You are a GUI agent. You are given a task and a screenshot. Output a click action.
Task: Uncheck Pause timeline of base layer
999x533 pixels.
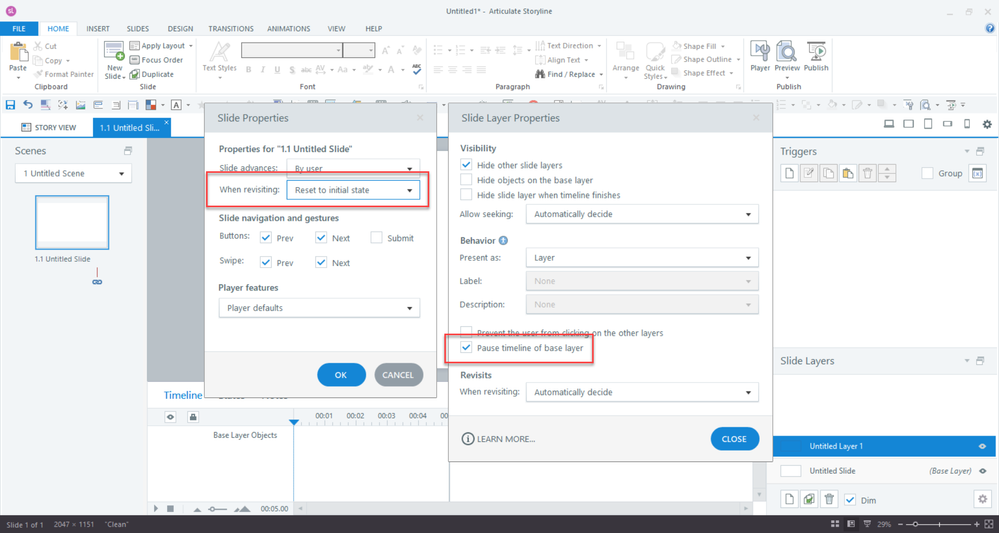466,348
